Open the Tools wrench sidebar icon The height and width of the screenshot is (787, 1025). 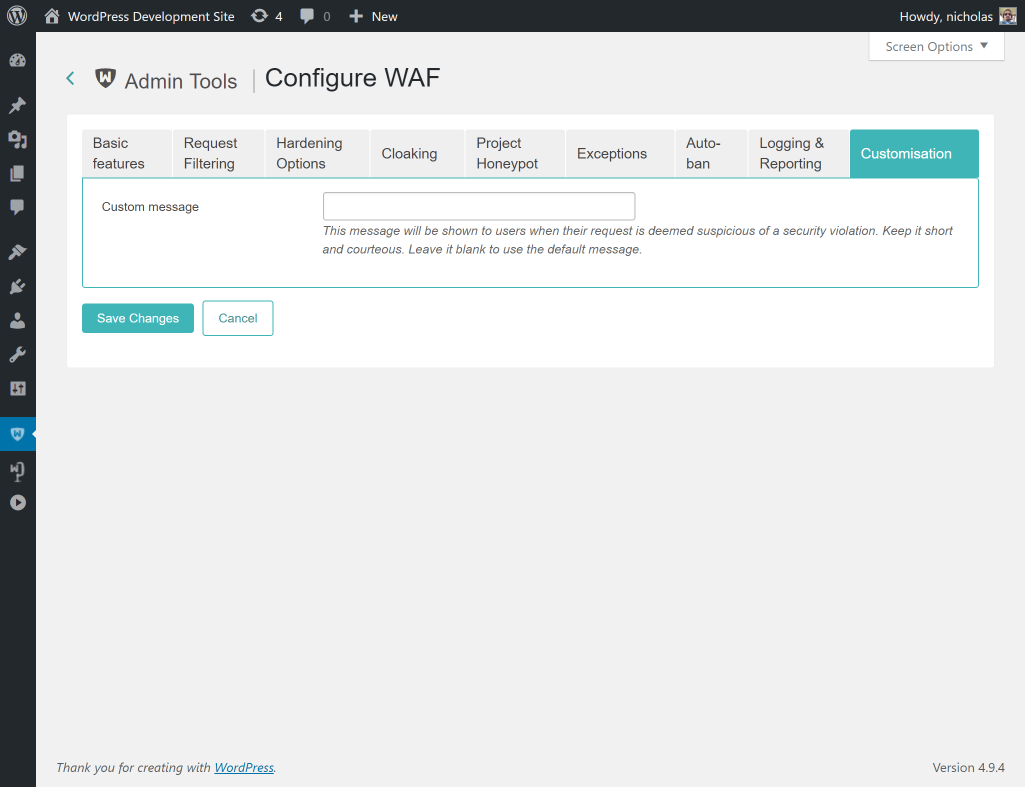[18, 354]
